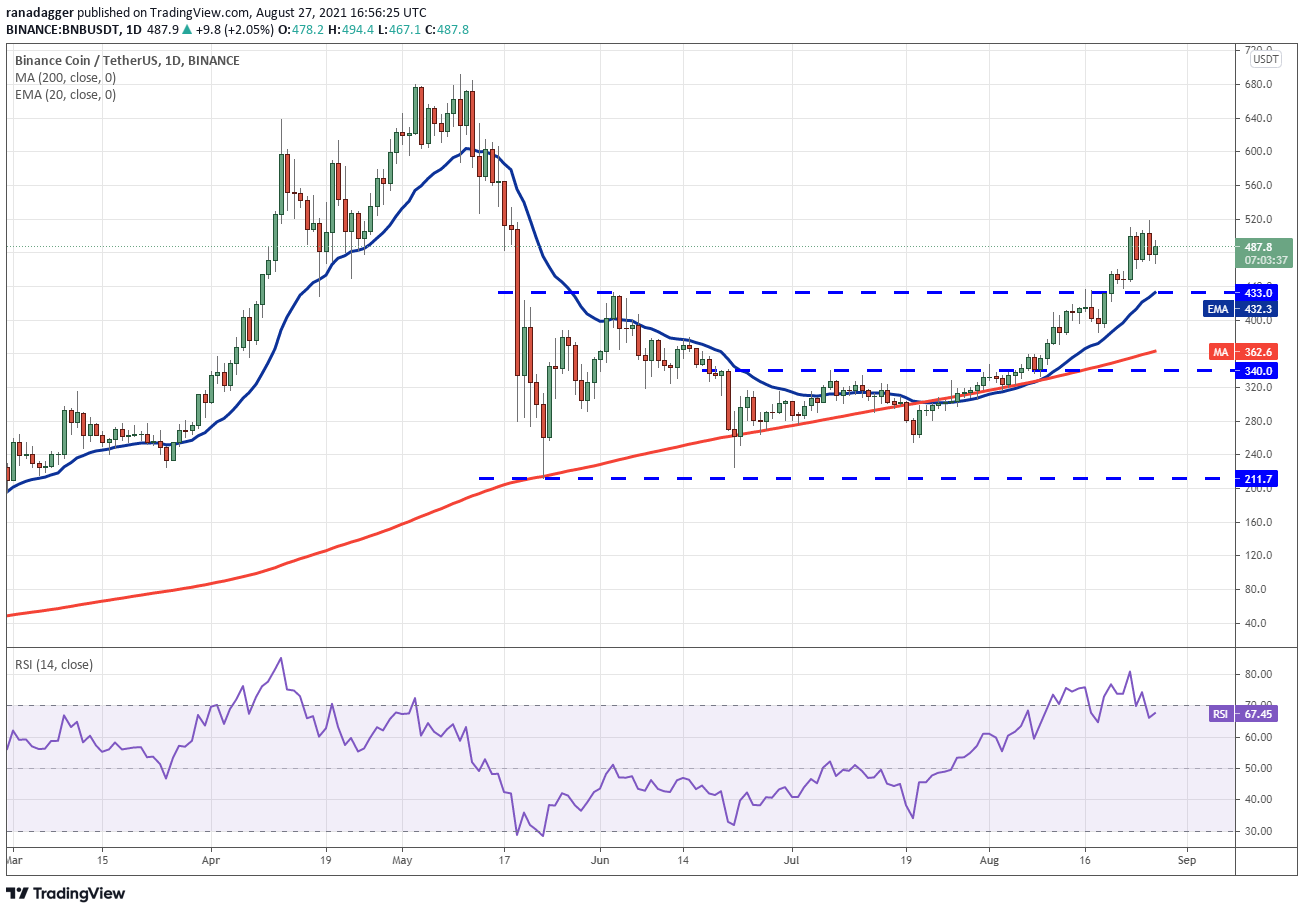Screen dimensions: 1304x912
Task: Click the RSI 67.45 value label
Action: point(1259,714)
